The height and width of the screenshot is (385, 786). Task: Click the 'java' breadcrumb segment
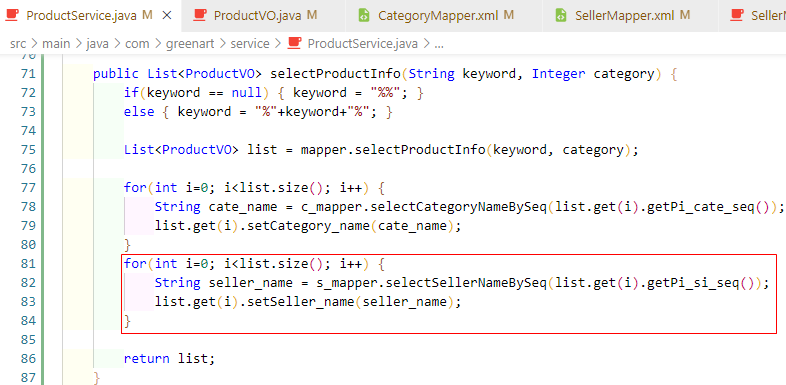pyautogui.click(x=97, y=44)
